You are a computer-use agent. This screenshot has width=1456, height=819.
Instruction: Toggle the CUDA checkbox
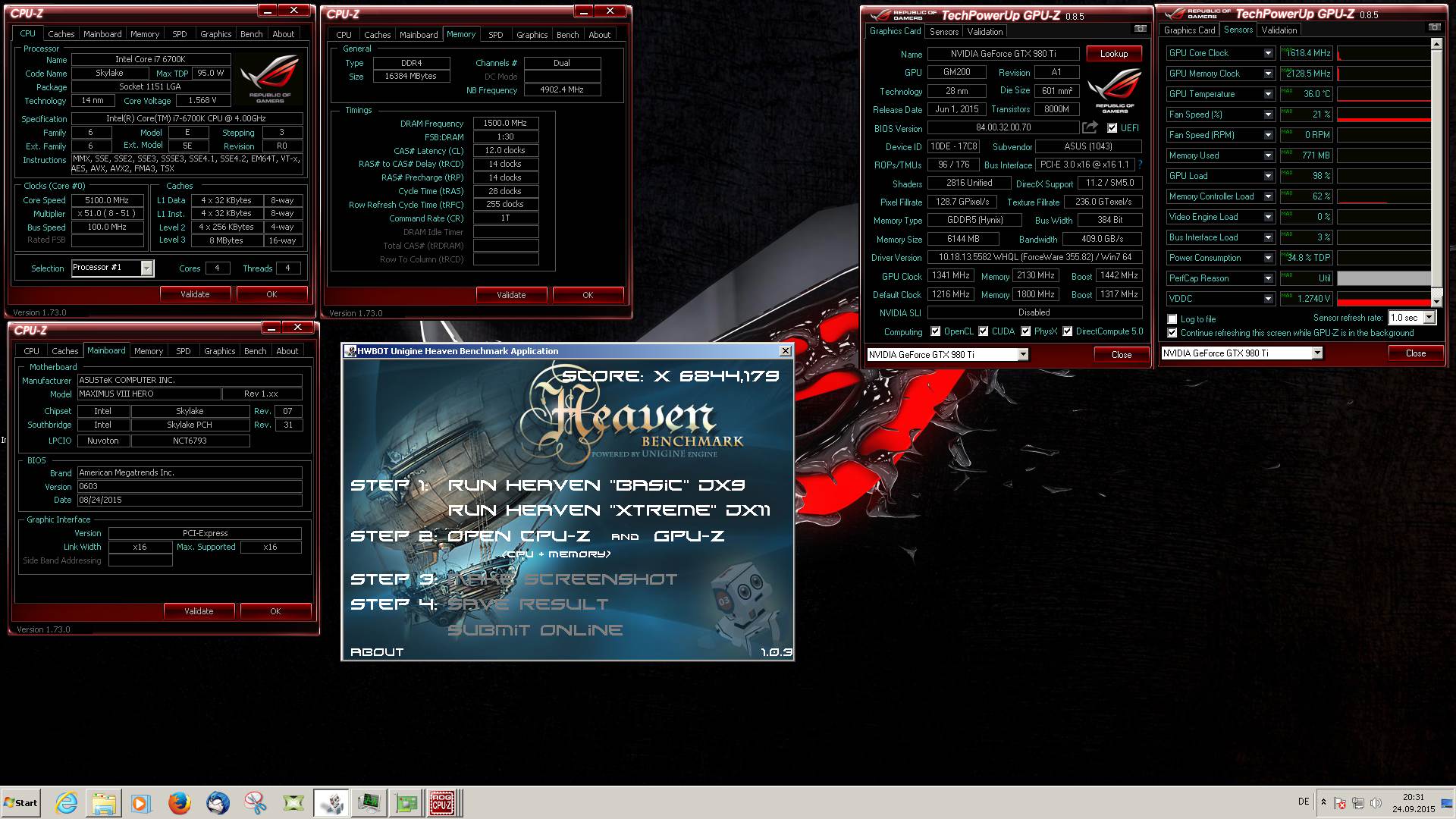coord(983,331)
